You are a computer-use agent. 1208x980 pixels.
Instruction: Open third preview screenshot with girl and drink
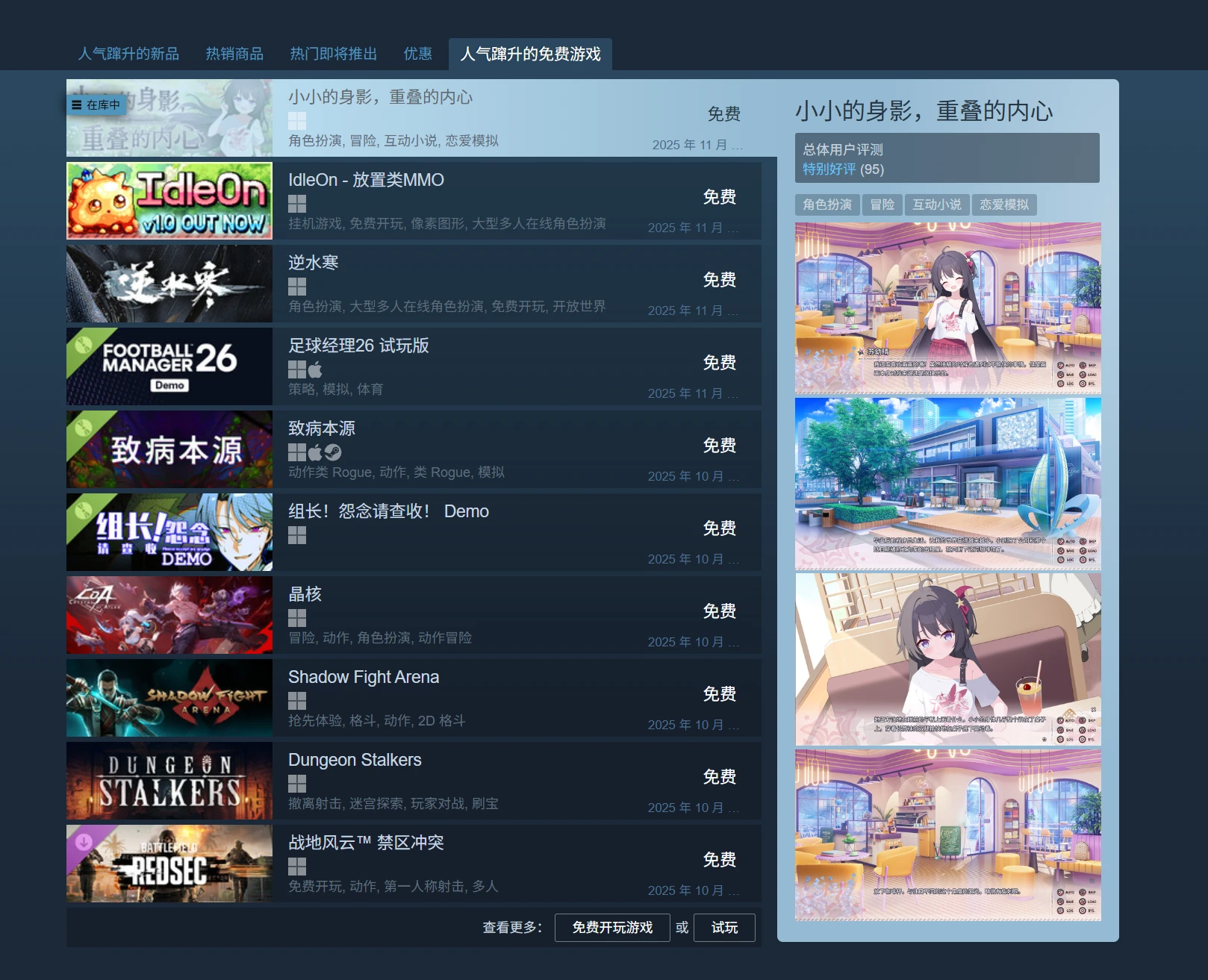point(948,659)
